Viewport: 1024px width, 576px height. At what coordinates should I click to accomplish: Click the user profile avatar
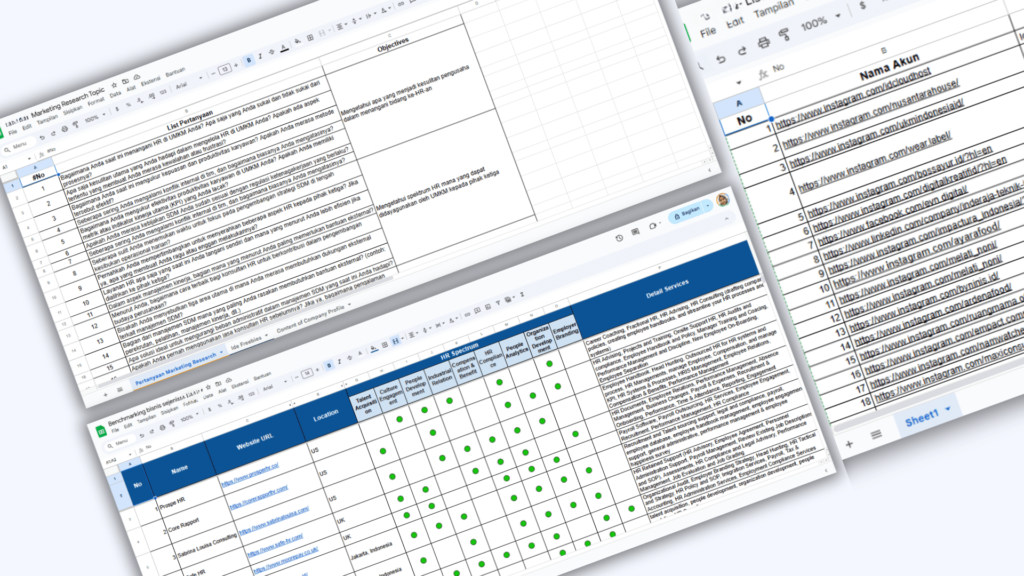(x=723, y=200)
